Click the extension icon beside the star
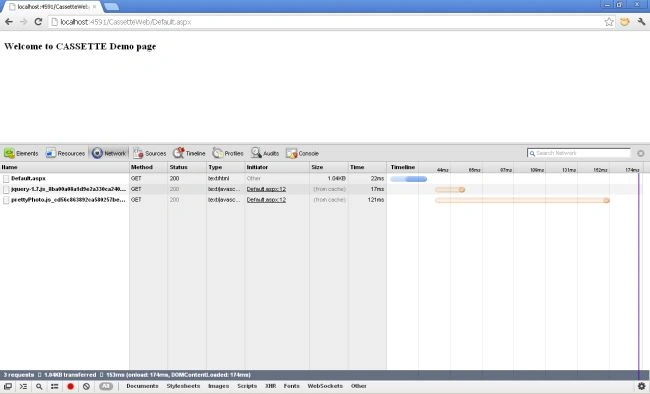Viewport: 650px width, 394px height. coord(625,22)
